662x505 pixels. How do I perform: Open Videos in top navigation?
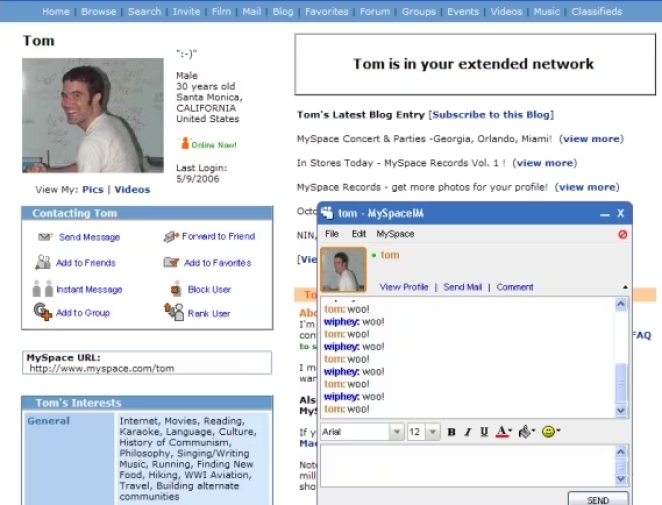(x=506, y=11)
